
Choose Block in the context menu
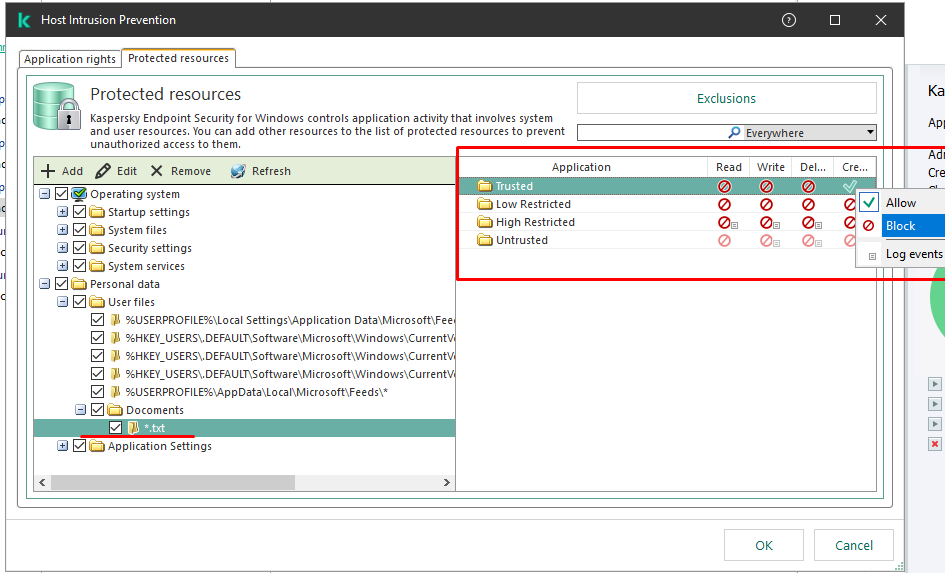tap(901, 226)
